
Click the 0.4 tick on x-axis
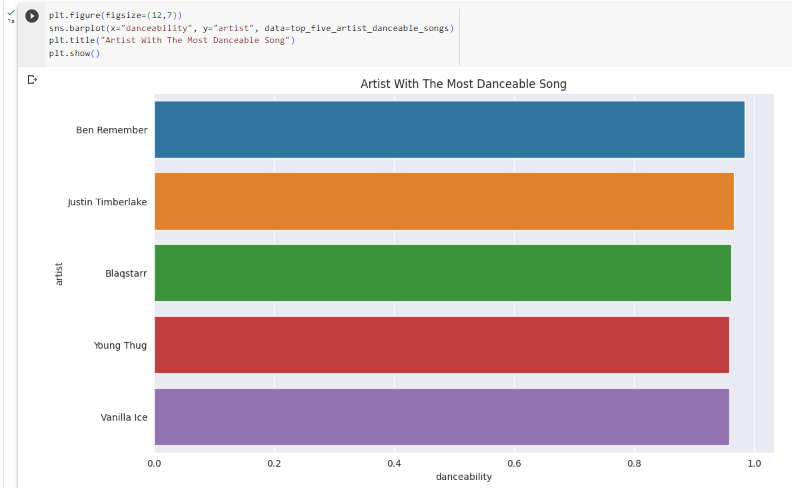pyautogui.click(x=394, y=463)
